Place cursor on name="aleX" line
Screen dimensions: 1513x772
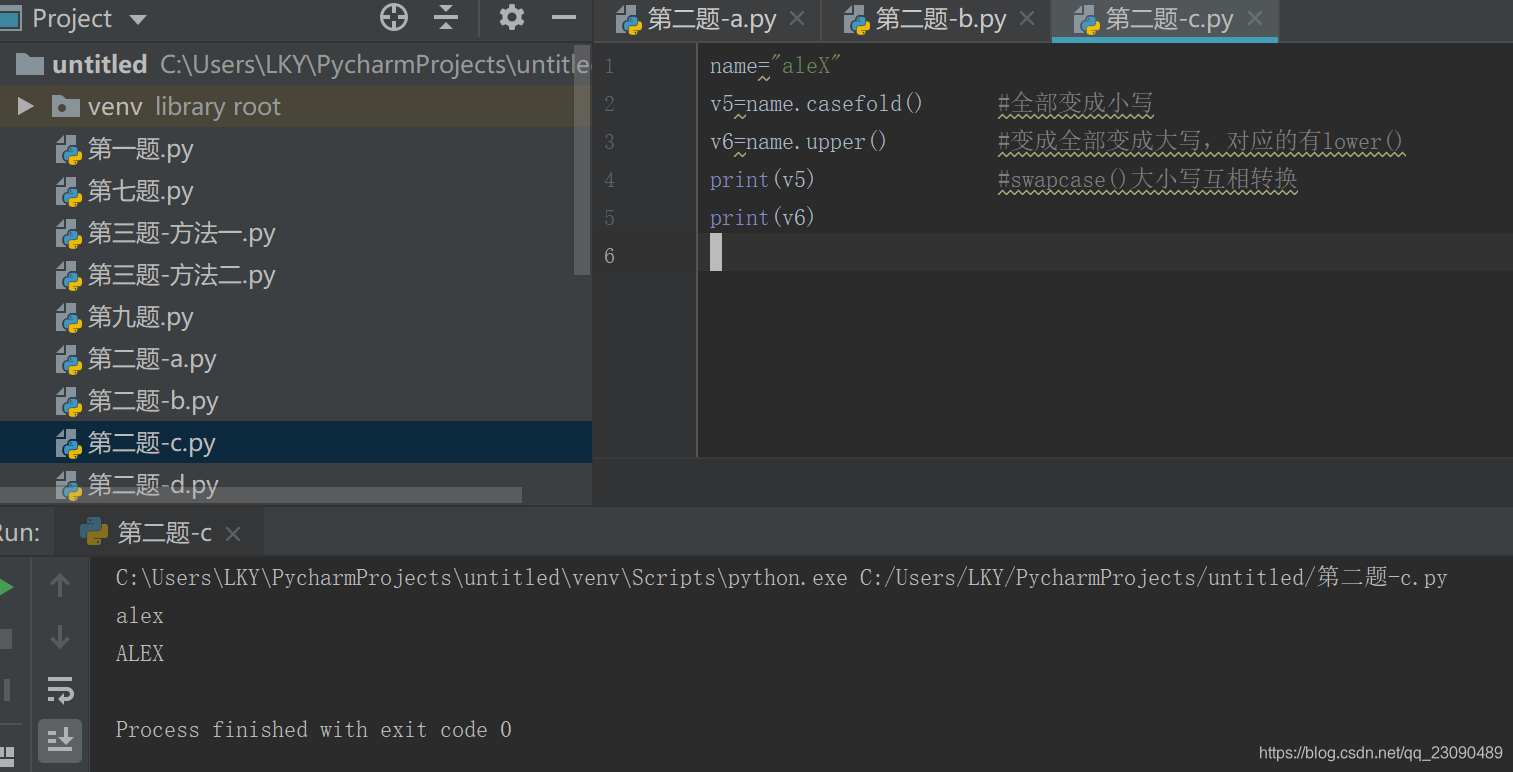pyautogui.click(x=776, y=66)
